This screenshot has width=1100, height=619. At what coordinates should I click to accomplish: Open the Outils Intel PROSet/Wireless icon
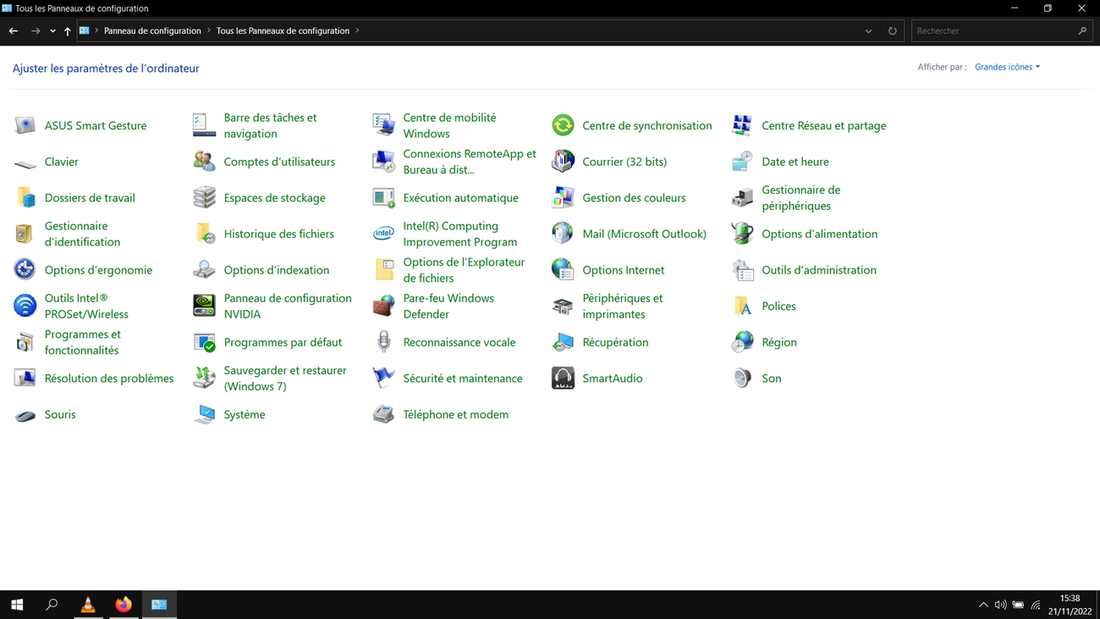click(x=25, y=306)
